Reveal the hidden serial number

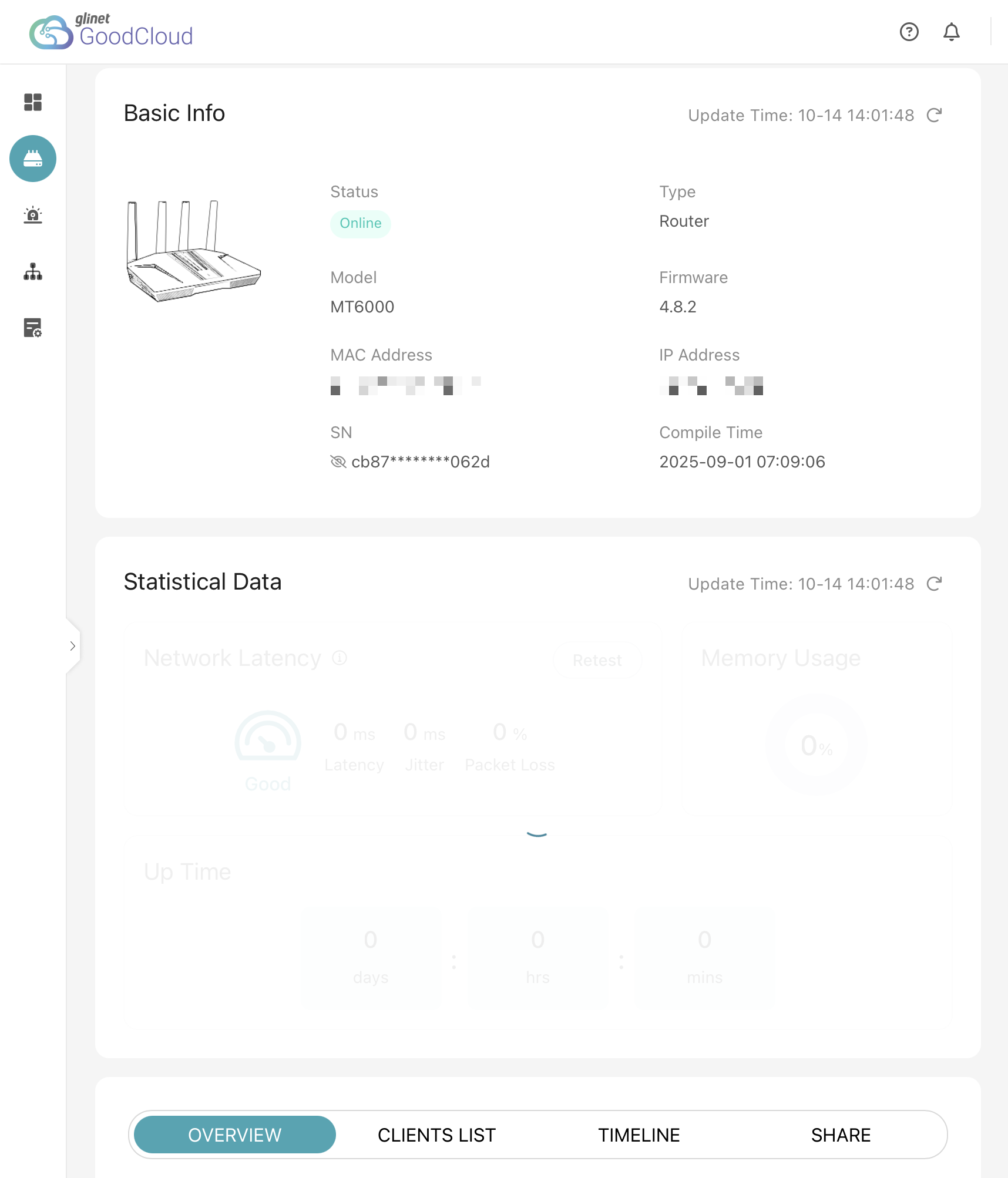click(338, 462)
